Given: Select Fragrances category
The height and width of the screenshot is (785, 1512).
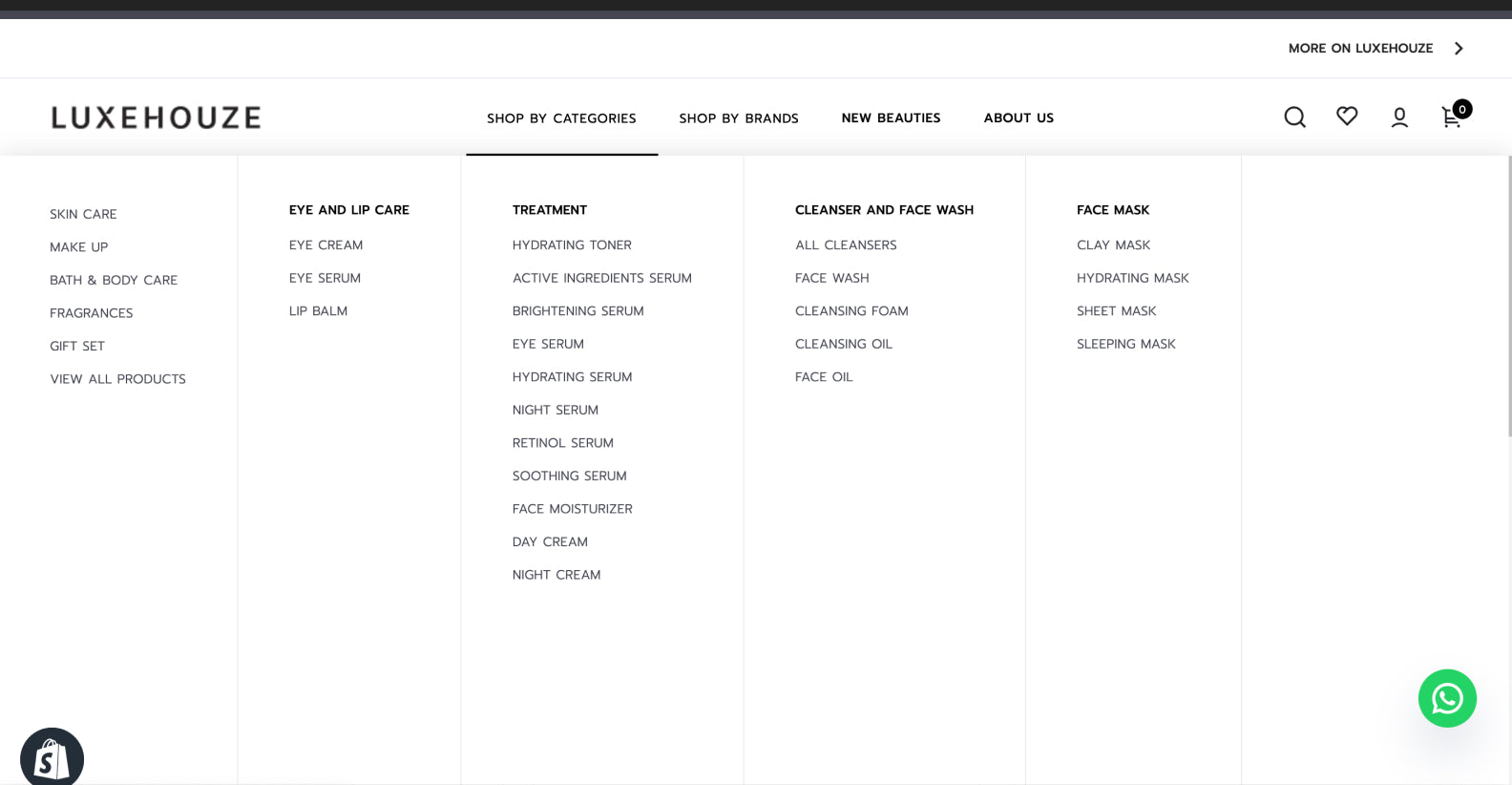Looking at the screenshot, I should click(x=92, y=313).
